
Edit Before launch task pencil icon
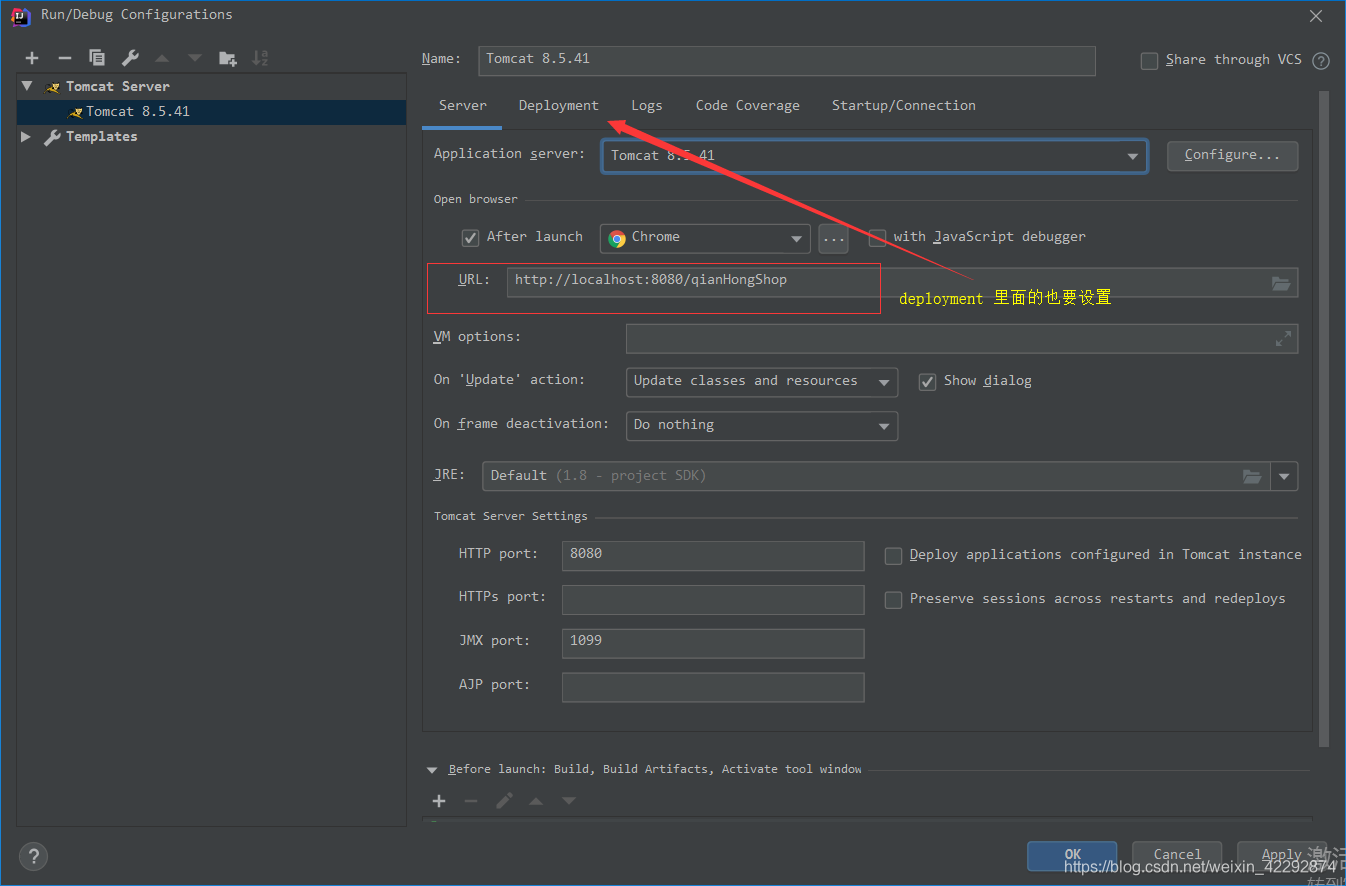504,801
